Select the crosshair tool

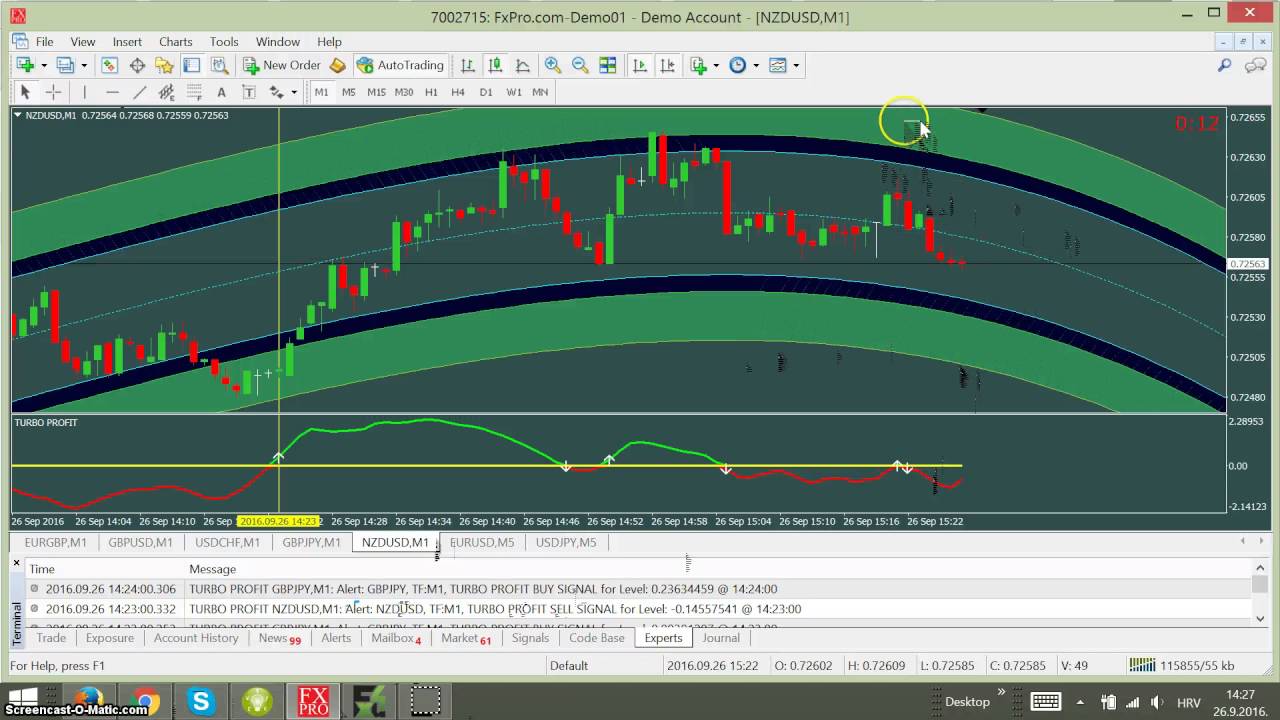53,92
